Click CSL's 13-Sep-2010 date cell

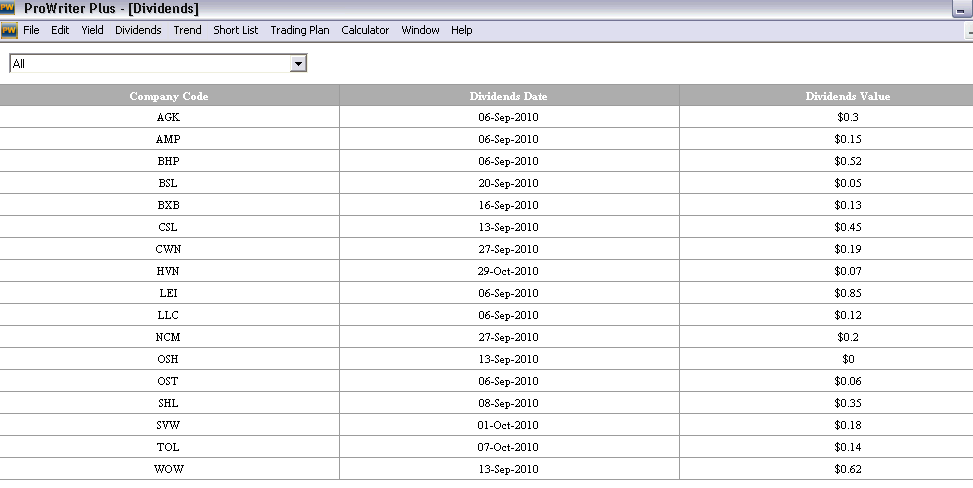508,227
